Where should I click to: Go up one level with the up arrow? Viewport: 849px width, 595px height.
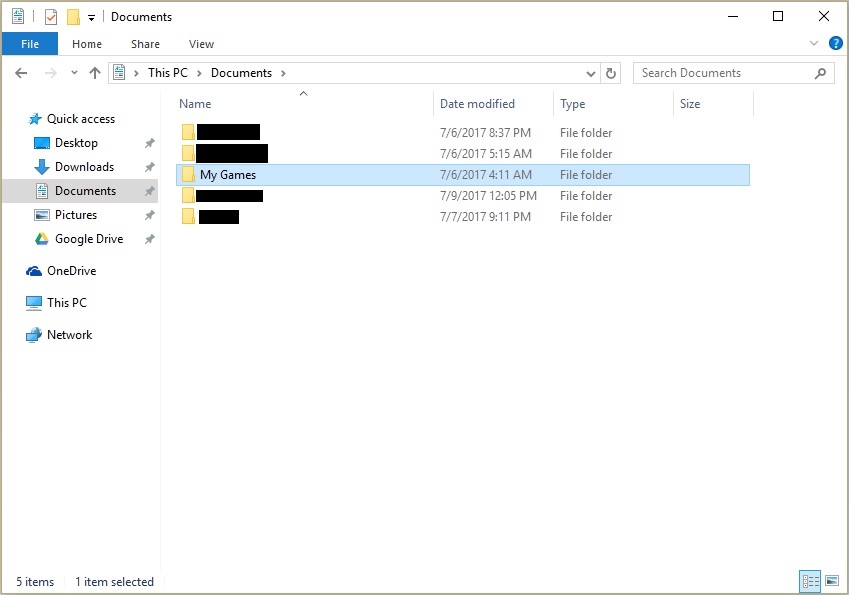[95, 73]
